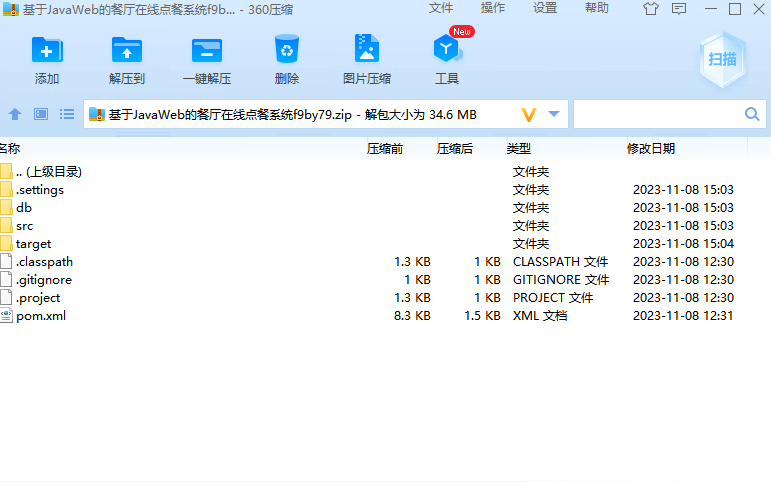The width and height of the screenshot is (771, 482).
Task: Click "8.3 KB" size of pom.xml
Action: pyautogui.click(x=412, y=316)
